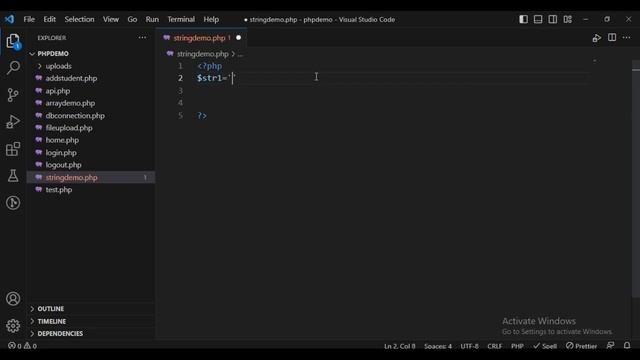Click on line 1 <?php opening tag

coord(210,66)
